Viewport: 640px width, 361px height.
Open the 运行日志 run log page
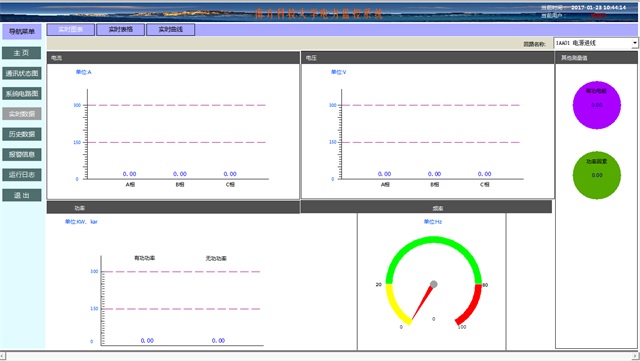(22, 175)
